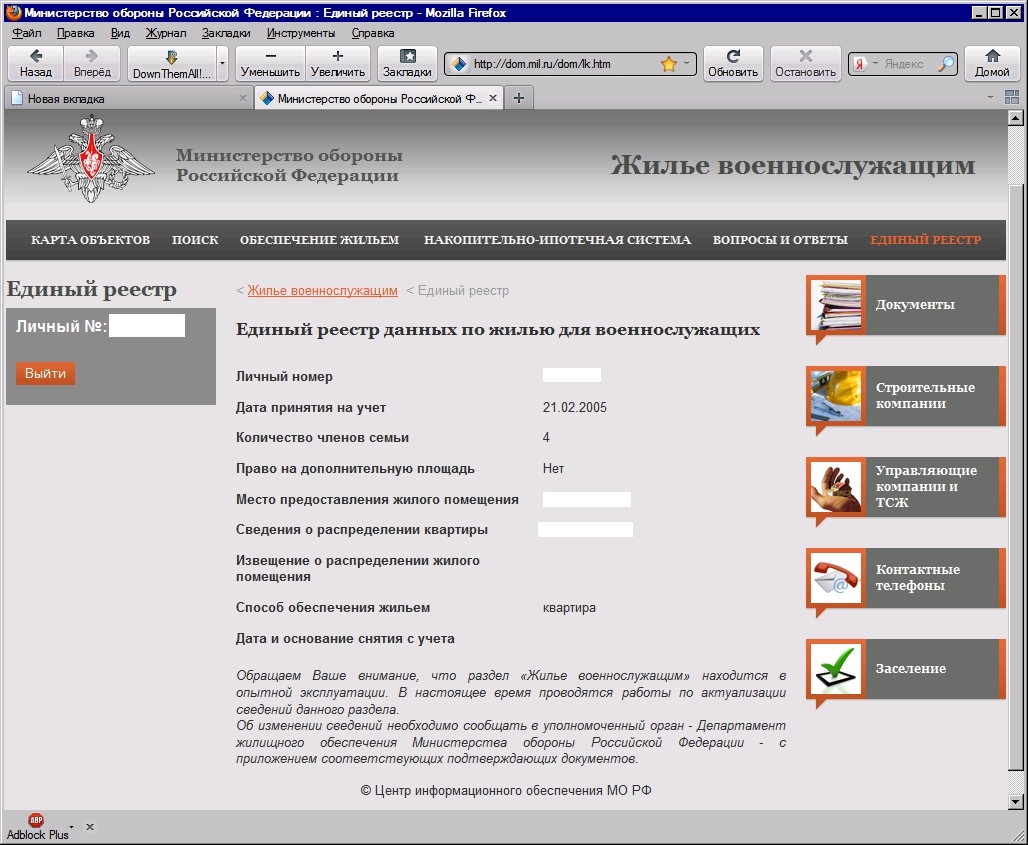Click the Yandex search magnifier icon
The height and width of the screenshot is (845, 1028).
945,64
